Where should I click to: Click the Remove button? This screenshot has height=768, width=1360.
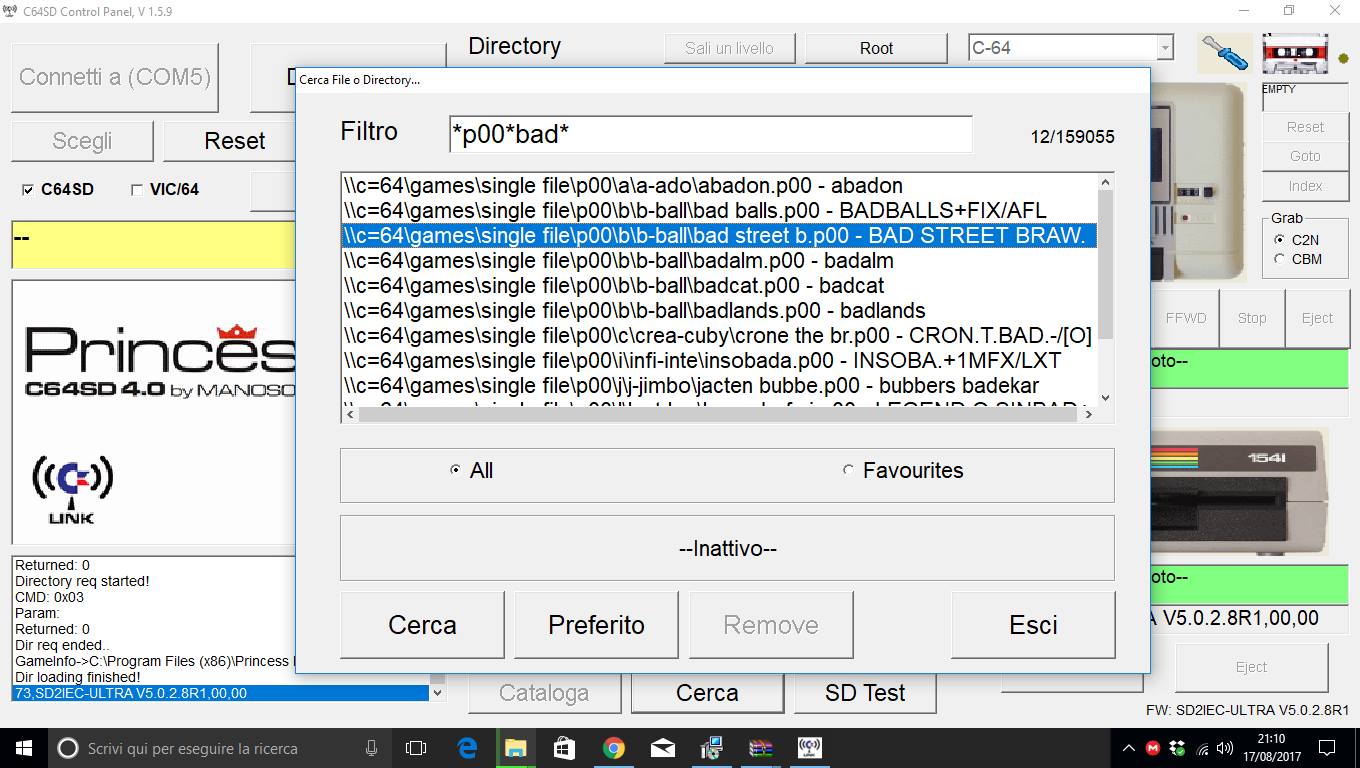point(771,625)
